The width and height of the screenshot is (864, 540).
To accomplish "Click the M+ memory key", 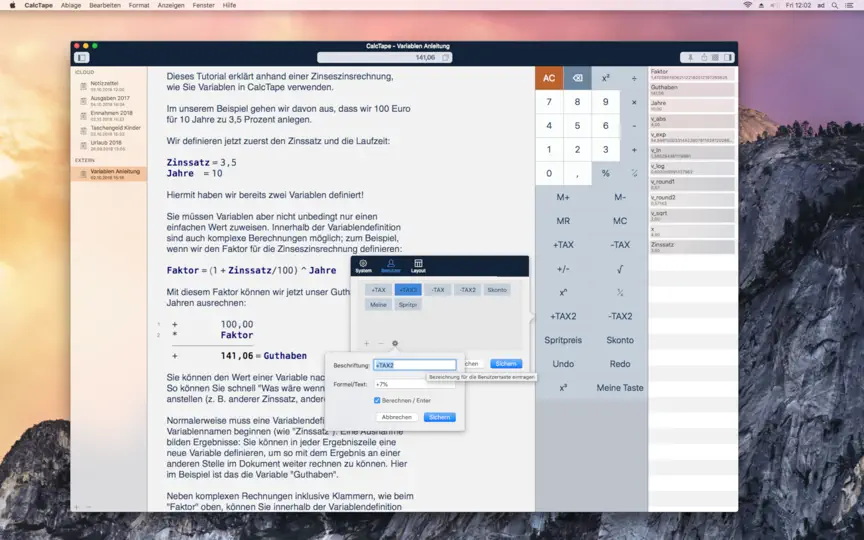I will point(563,197).
